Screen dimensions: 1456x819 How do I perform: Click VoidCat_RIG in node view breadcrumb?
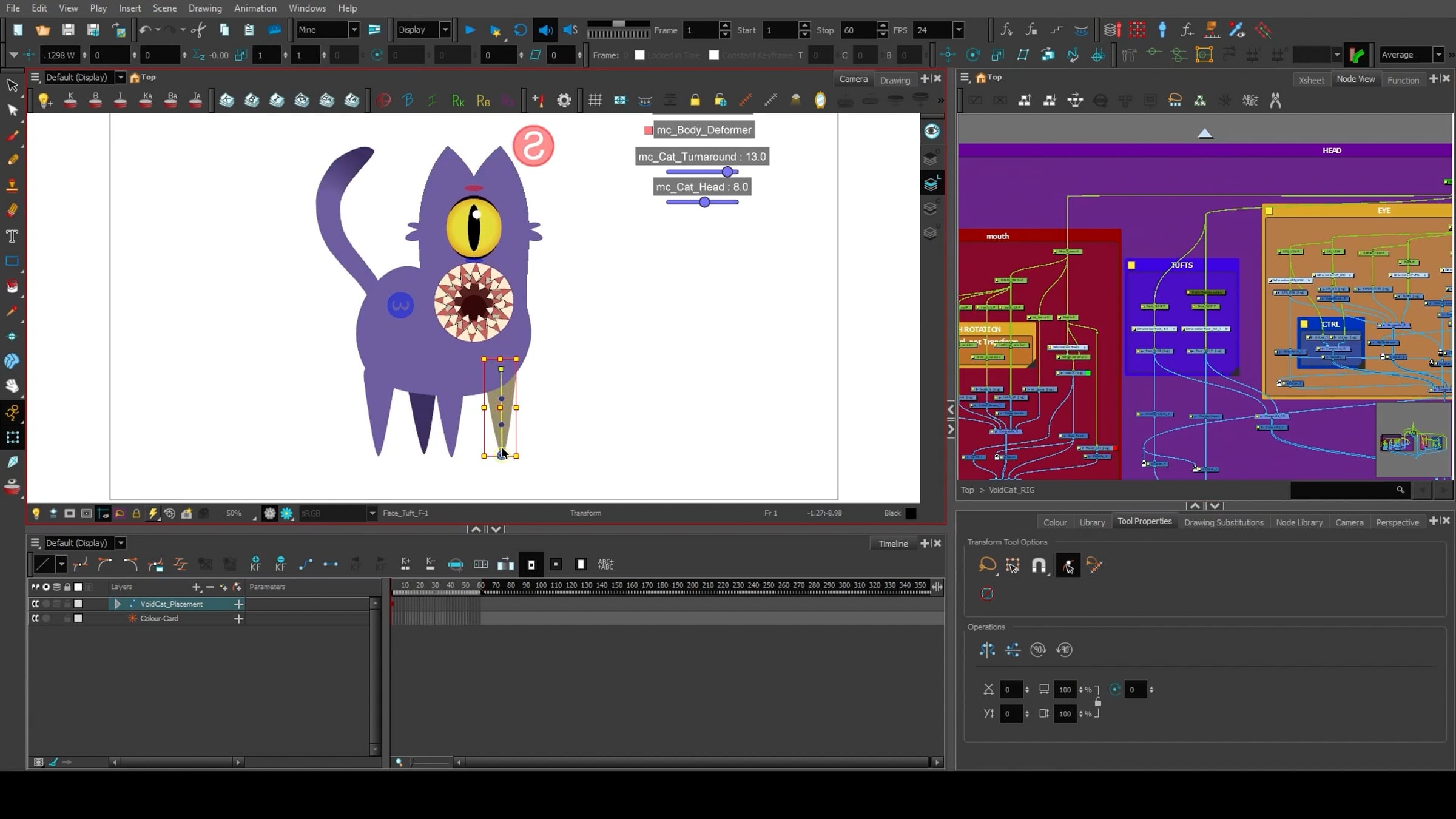click(x=1011, y=490)
